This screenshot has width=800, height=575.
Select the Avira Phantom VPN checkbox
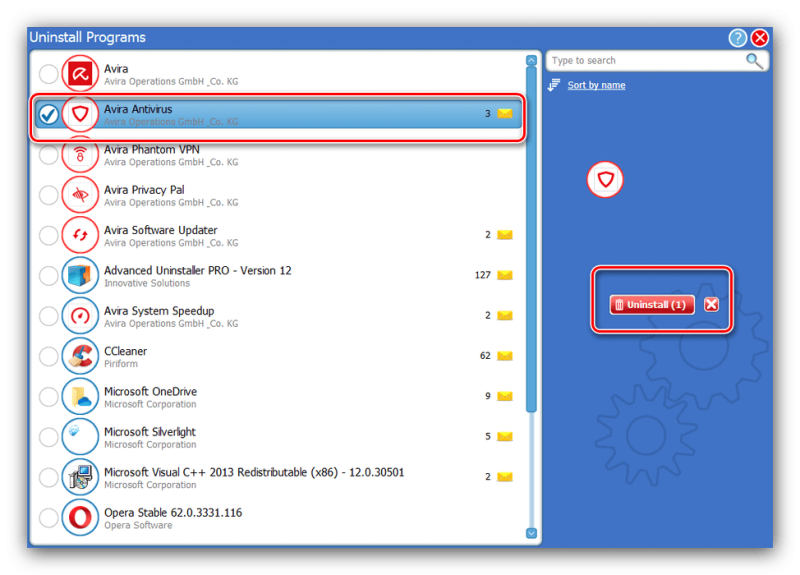48,155
